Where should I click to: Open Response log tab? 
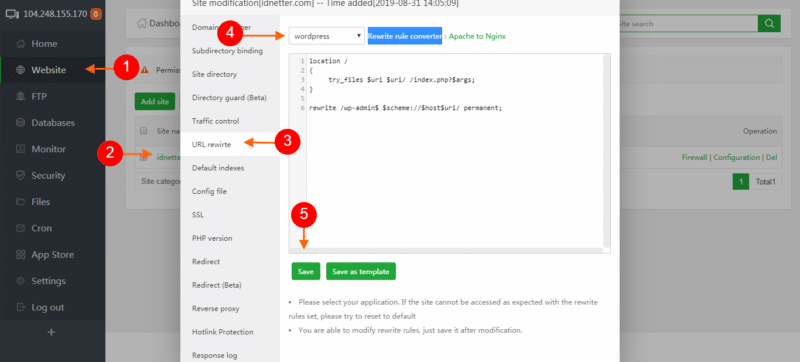coord(214,356)
